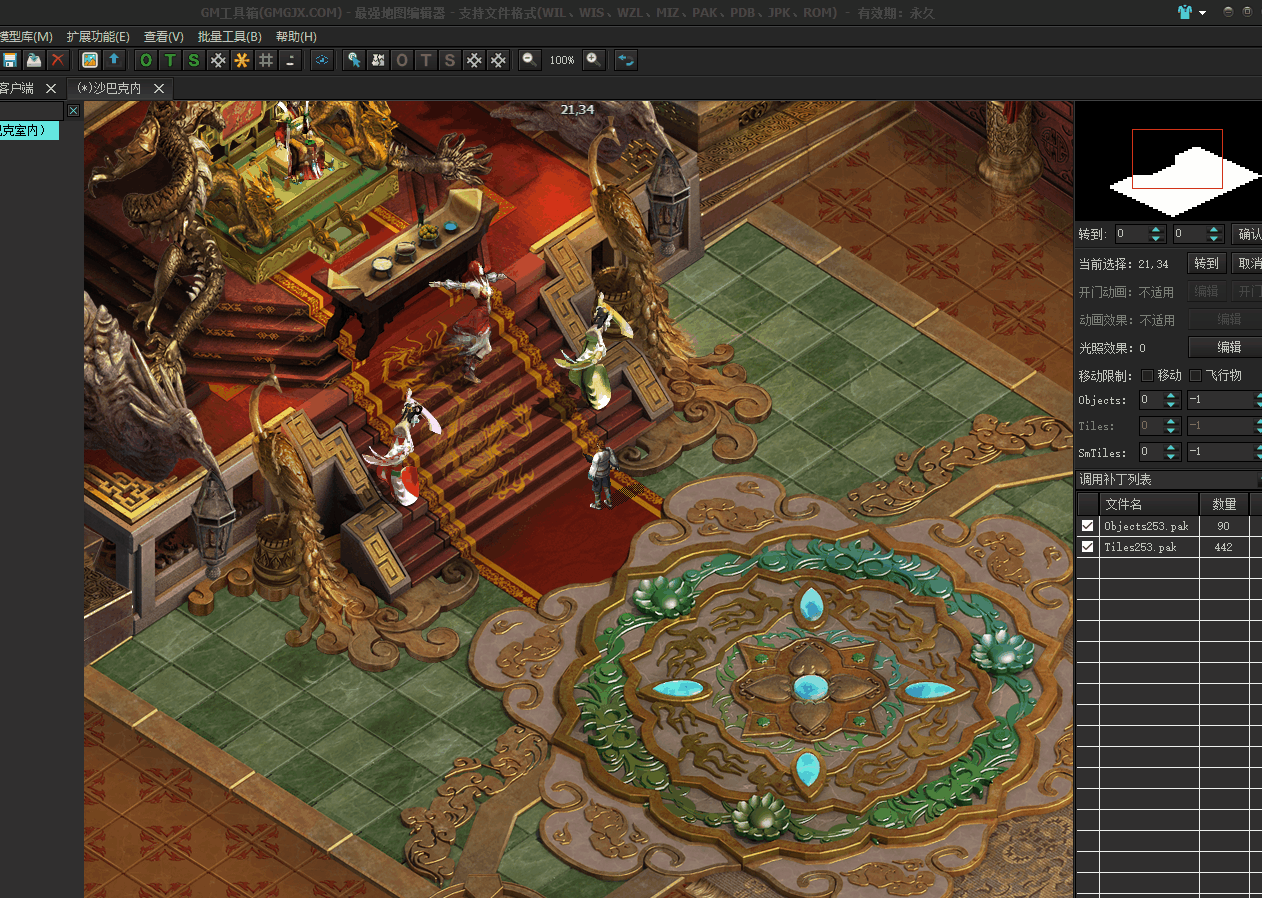Screen dimensions: 1262x898
Task: Select the highlighted cyan item in left list
Action: coord(29,130)
